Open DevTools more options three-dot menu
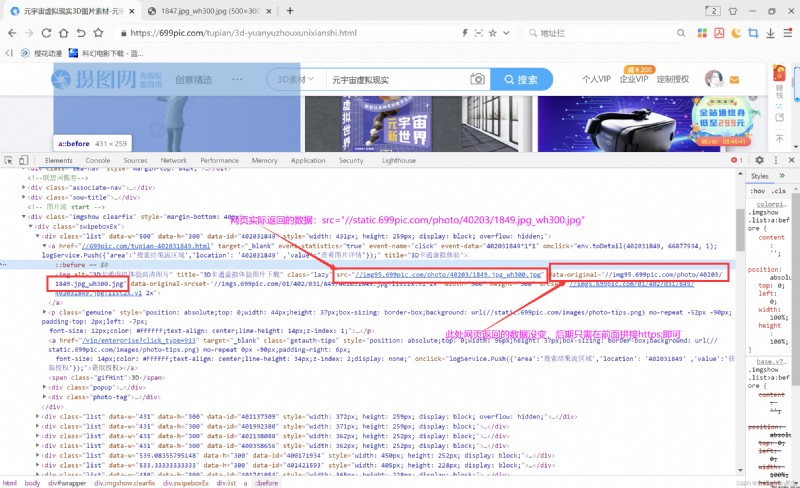Viewport: 800px width, 488px height. point(776,160)
